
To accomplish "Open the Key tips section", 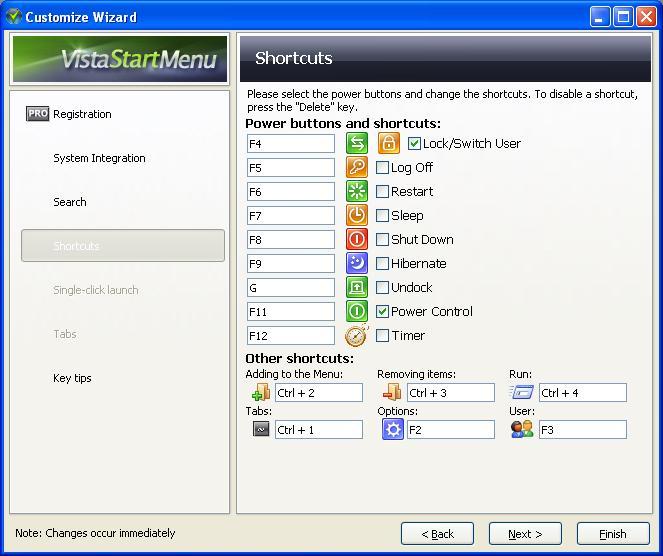I will pos(72,378).
